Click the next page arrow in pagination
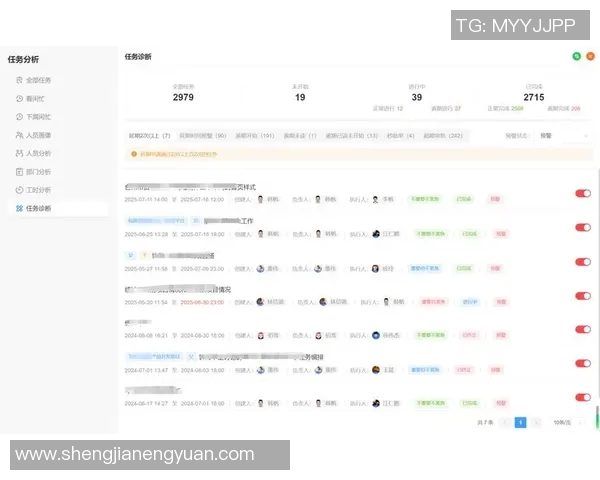This screenshot has width=600, height=480. tap(536, 422)
